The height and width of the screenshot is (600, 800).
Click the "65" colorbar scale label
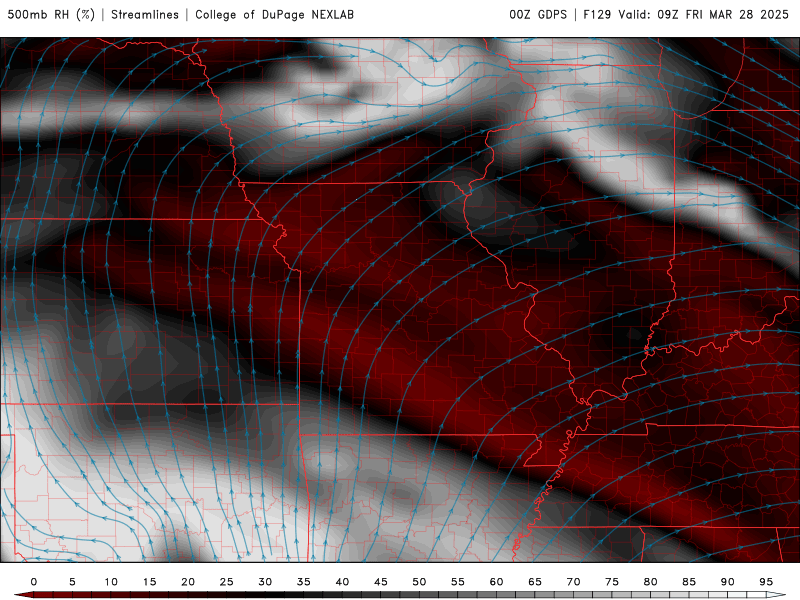pyautogui.click(x=535, y=582)
